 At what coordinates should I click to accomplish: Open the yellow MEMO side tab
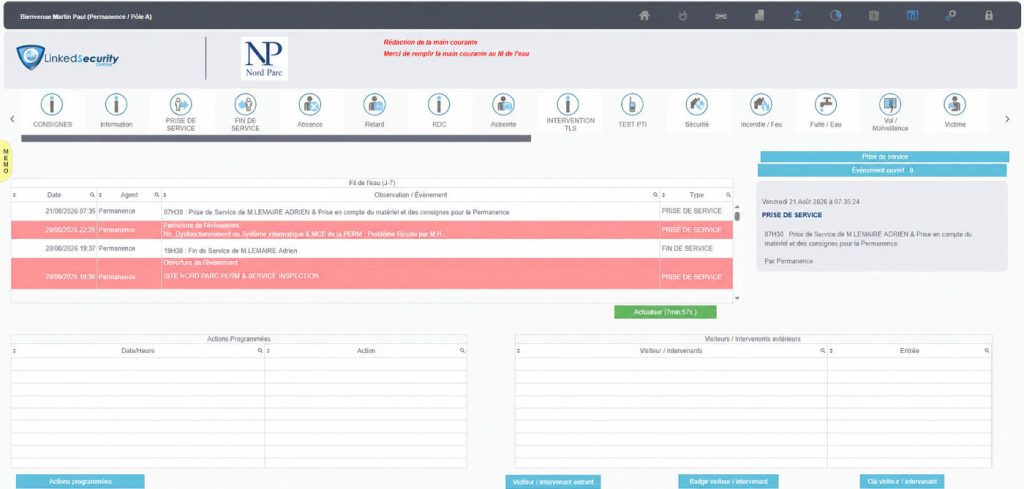click(5, 161)
